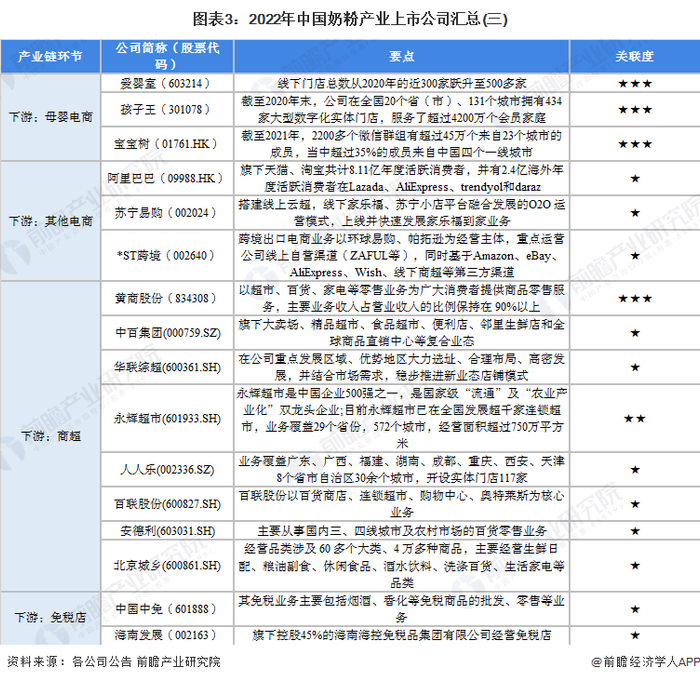
Task: Select company cell '孩子王（301078）'
Action: 167,109
